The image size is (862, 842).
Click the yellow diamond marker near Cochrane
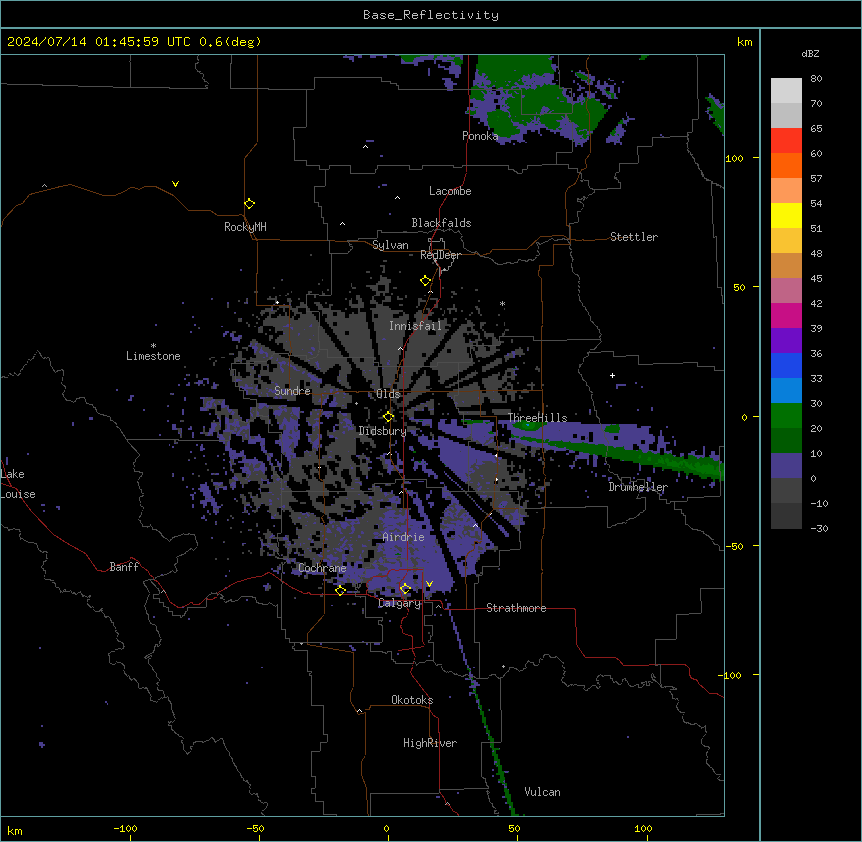(340, 591)
